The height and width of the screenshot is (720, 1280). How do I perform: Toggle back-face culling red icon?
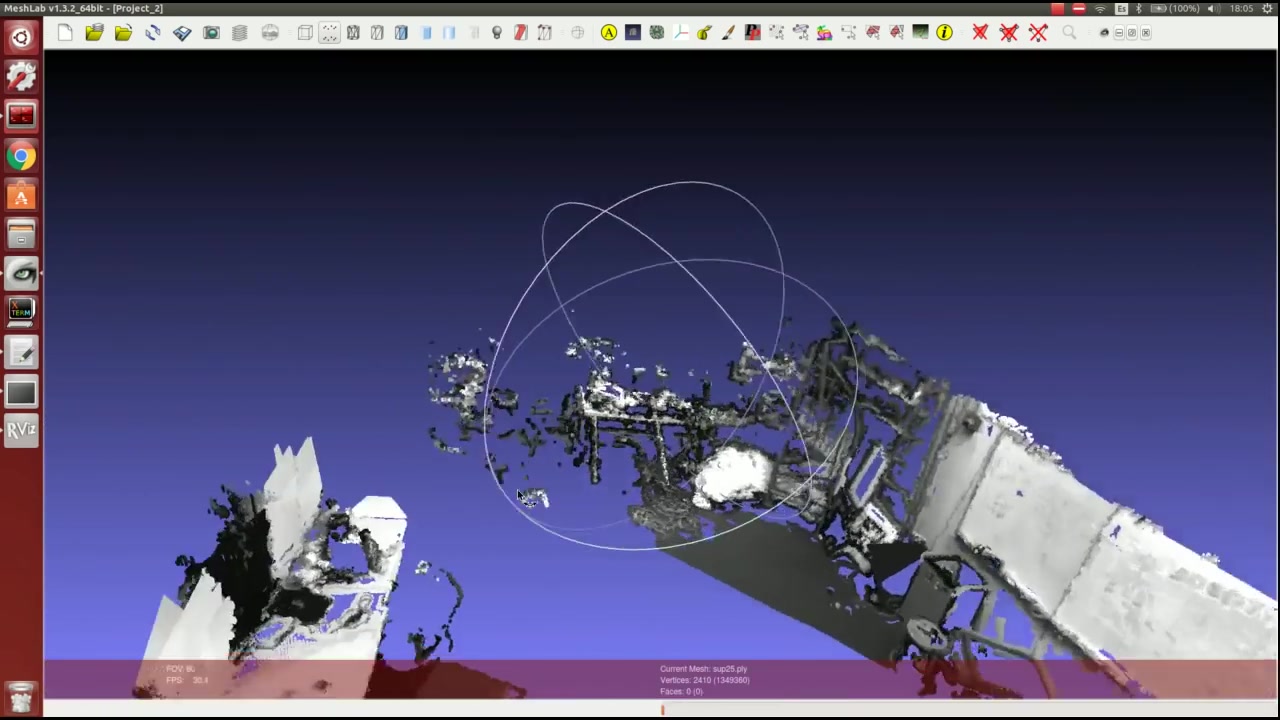pyautogui.click(x=521, y=33)
